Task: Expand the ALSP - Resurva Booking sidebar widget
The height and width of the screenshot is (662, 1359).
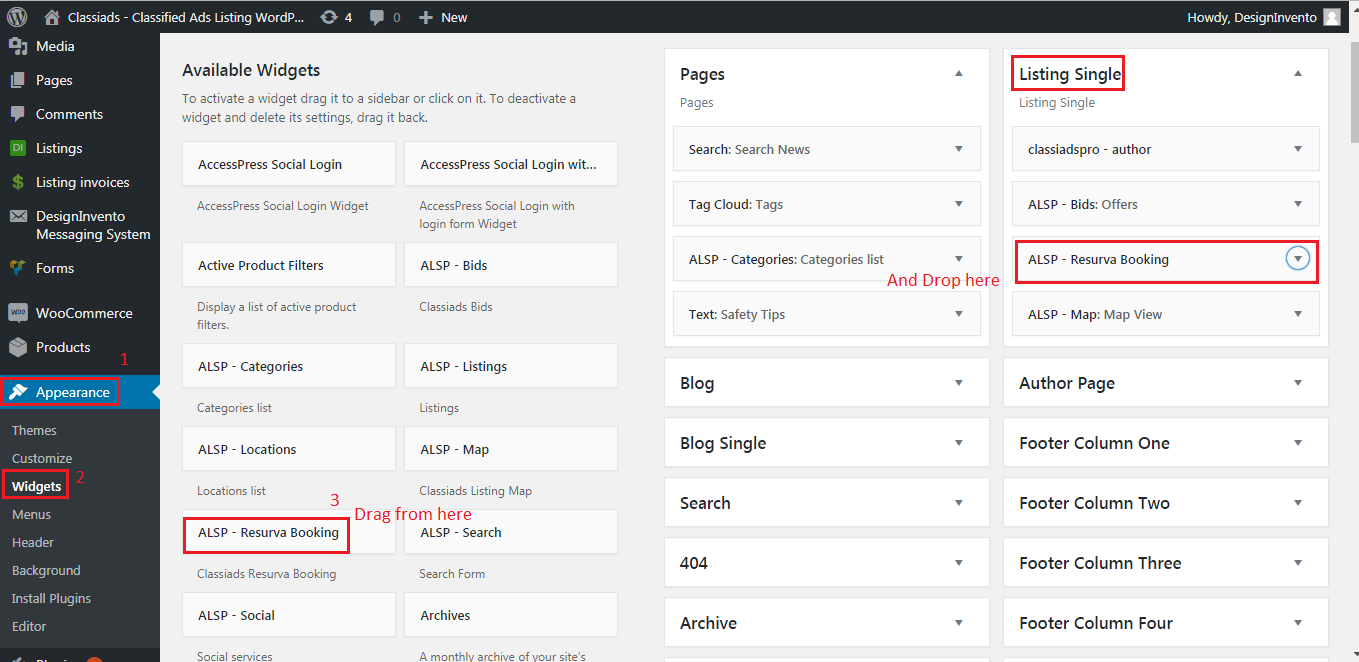Action: pyautogui.click(x=1297, y=259)
